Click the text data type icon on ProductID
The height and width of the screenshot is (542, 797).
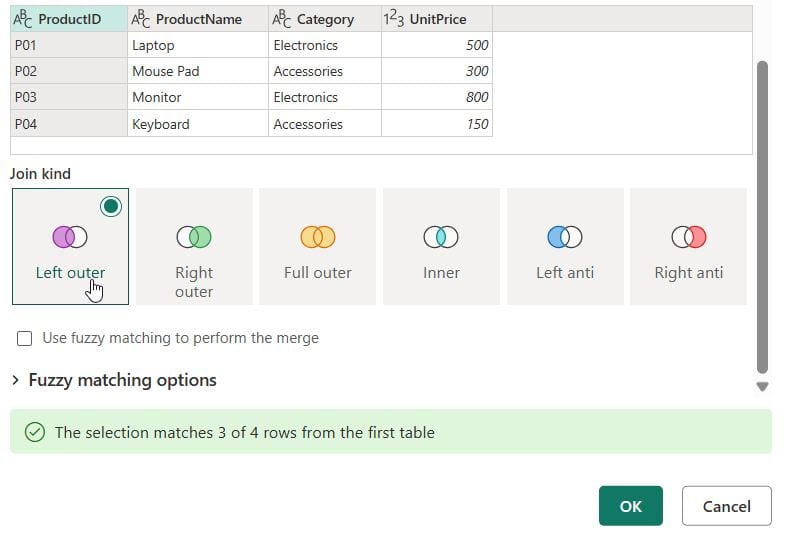click(23, 19)
